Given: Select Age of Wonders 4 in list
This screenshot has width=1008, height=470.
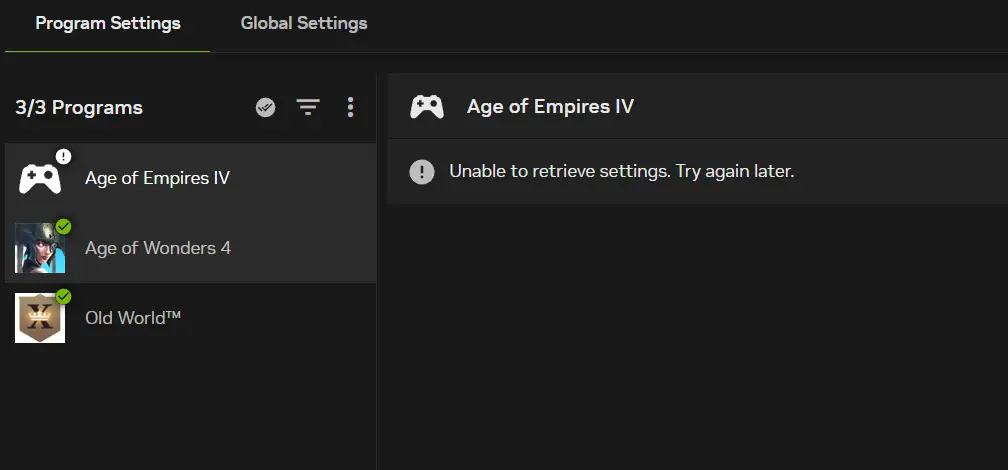Looking at the screenshot, I should [190, 248].
